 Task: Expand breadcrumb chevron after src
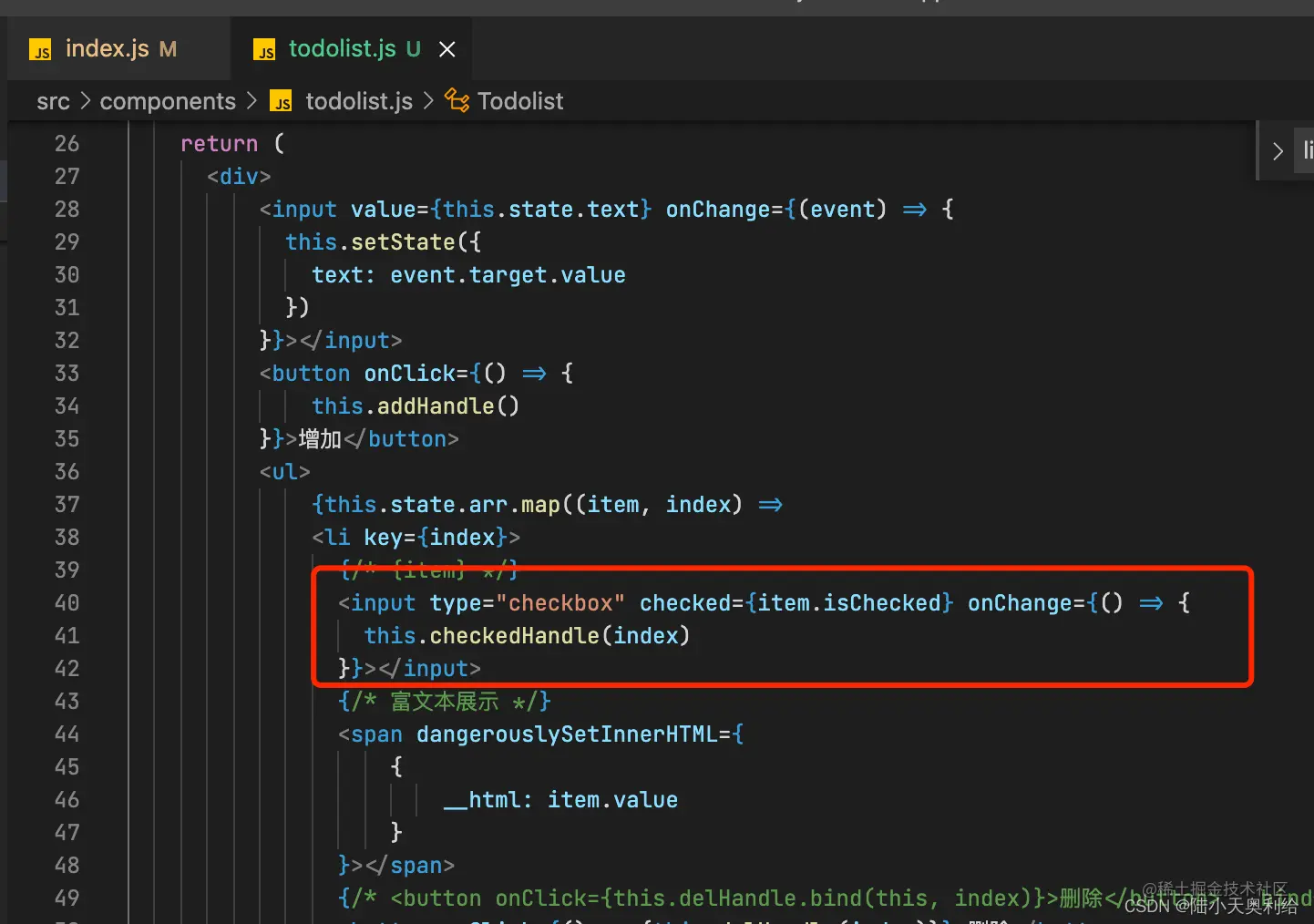click(85, 101)
